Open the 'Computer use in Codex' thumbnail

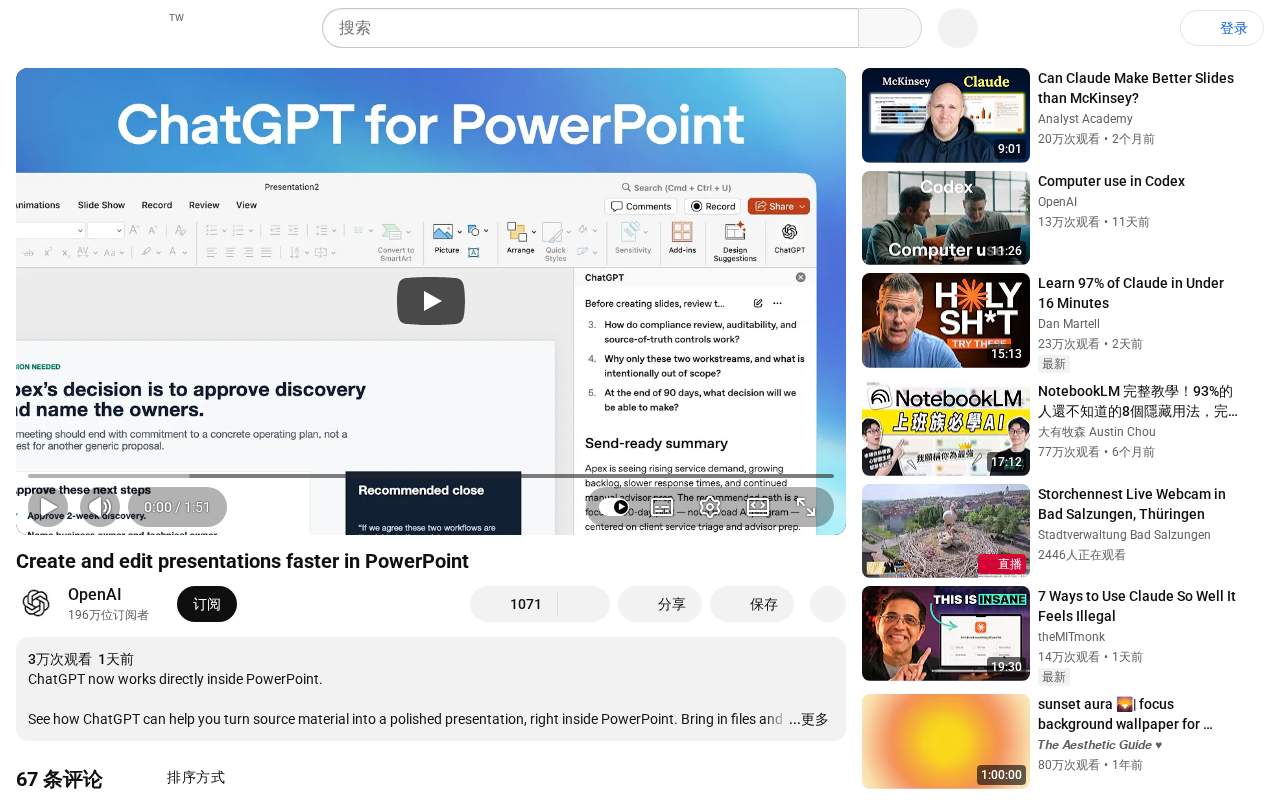pos(946,218)
